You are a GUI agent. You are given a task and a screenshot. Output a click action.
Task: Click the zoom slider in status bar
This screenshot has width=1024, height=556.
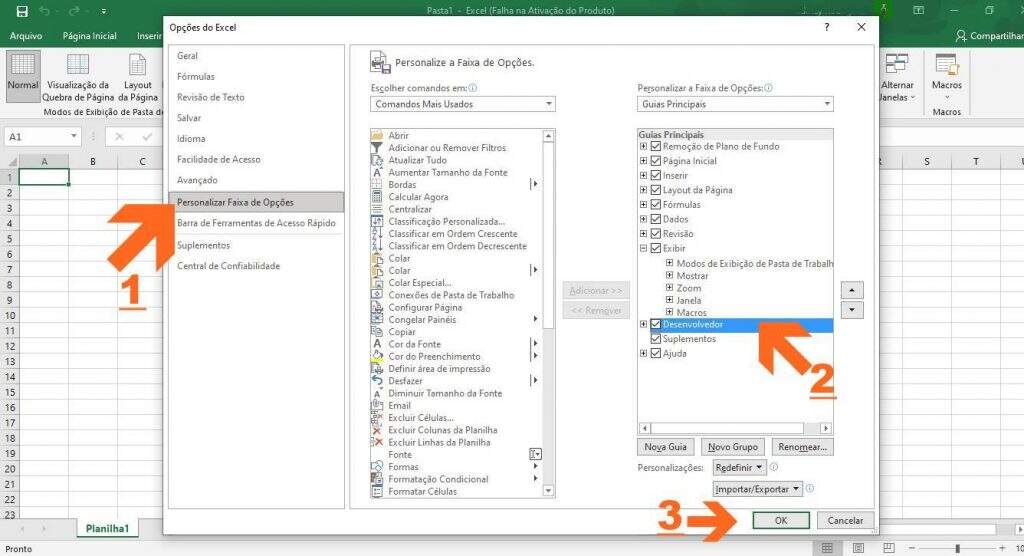[x=957, y=548]
